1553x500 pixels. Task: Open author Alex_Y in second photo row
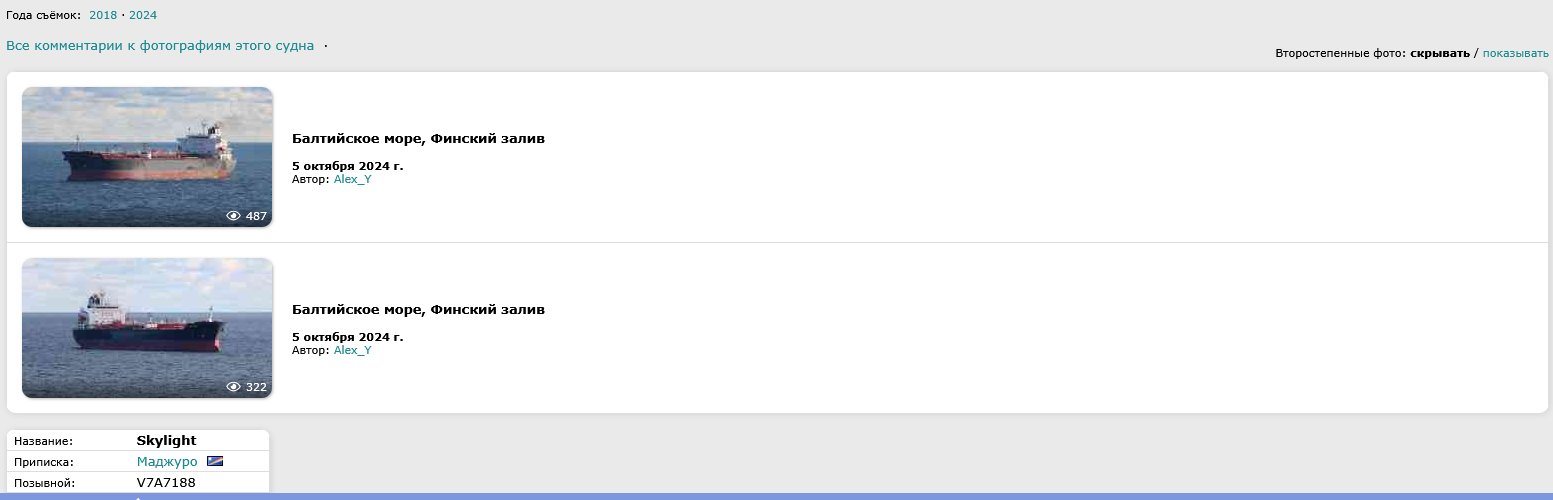click(x=352, y=350)
